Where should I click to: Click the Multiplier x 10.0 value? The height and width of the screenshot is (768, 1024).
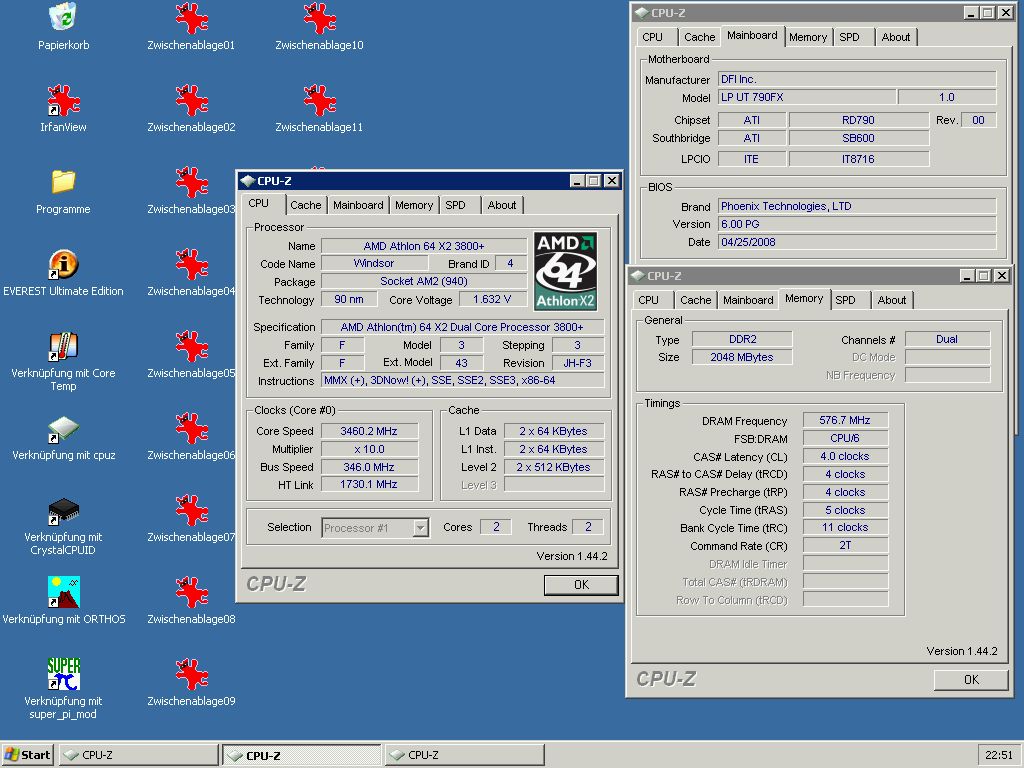pyautogui.click(x=369, y=449)
